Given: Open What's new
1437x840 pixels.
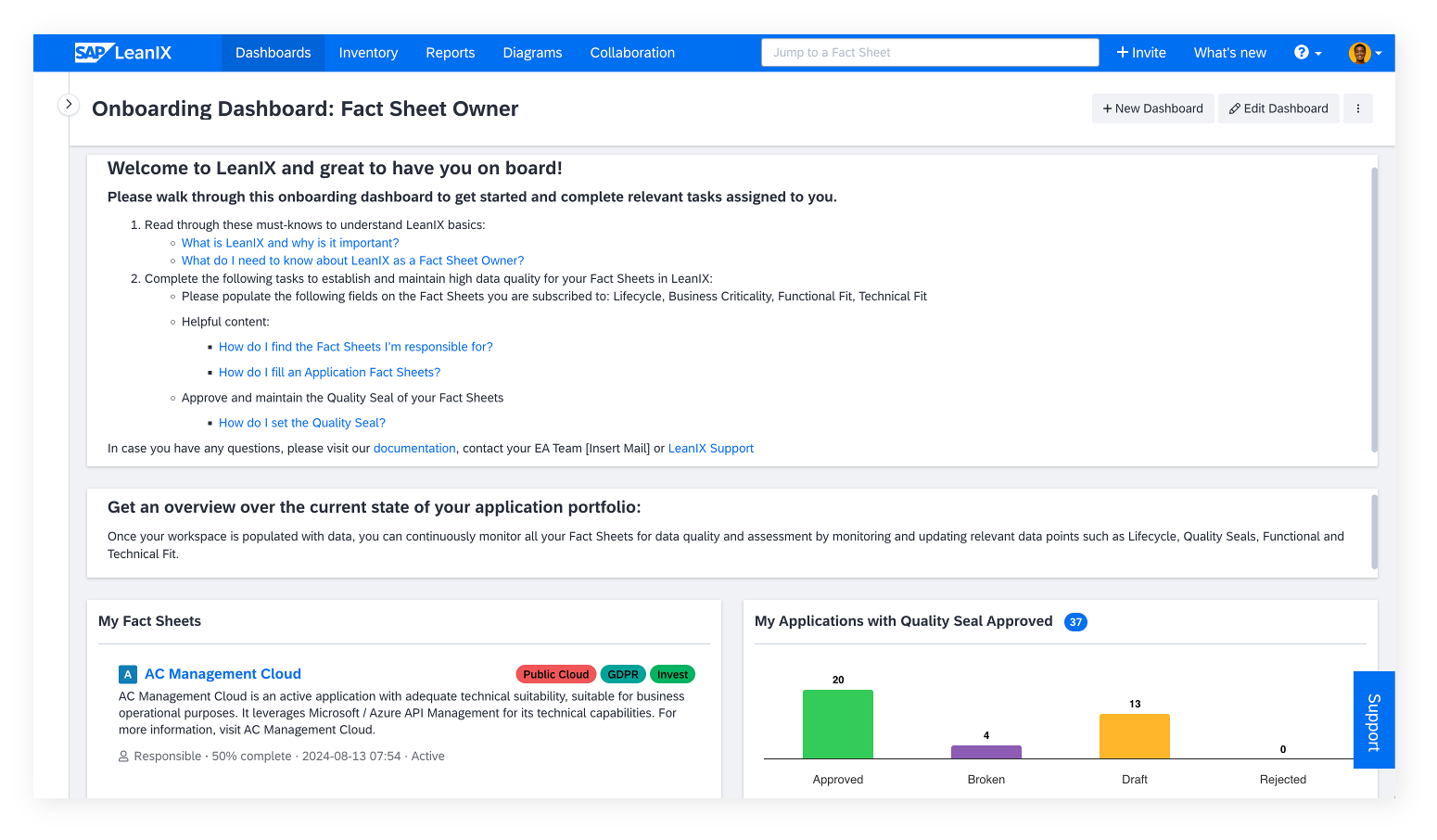Looking at the screenshot, I should (1229, 53).
